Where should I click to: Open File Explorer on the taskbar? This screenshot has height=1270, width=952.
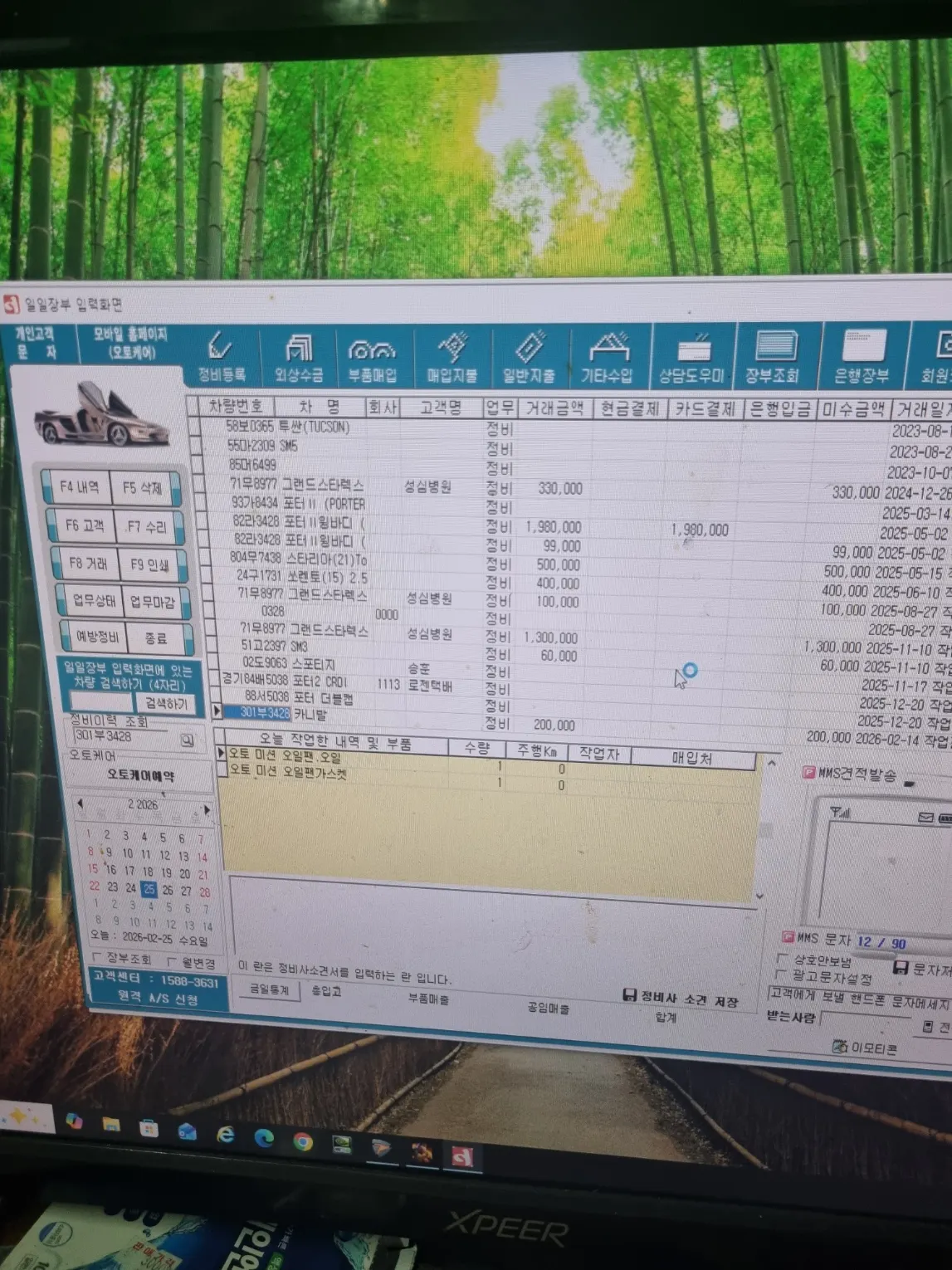tap(110, 1125)
